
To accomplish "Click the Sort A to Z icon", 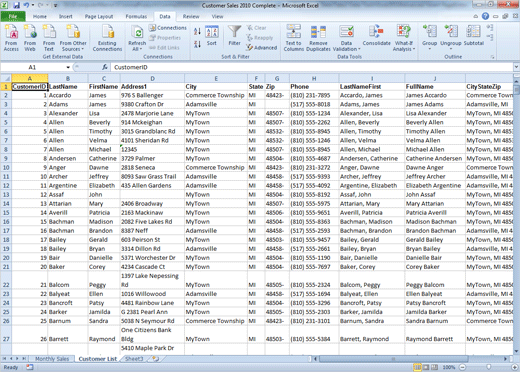I will pyautogui.click(x=197, y=32).
